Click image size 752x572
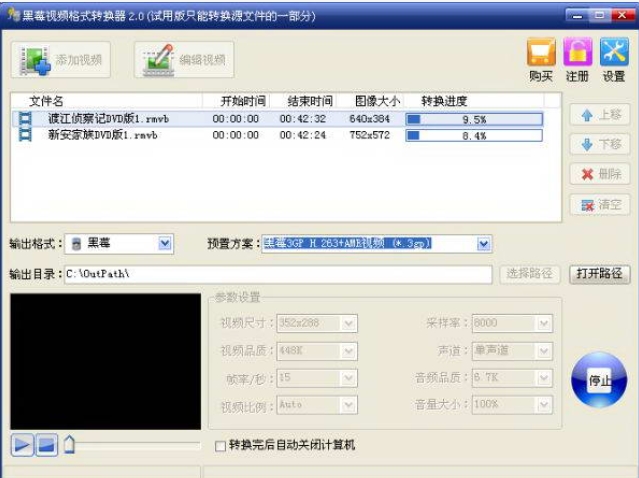The height and width of the screenshot is (478, 639). [369, 135]
